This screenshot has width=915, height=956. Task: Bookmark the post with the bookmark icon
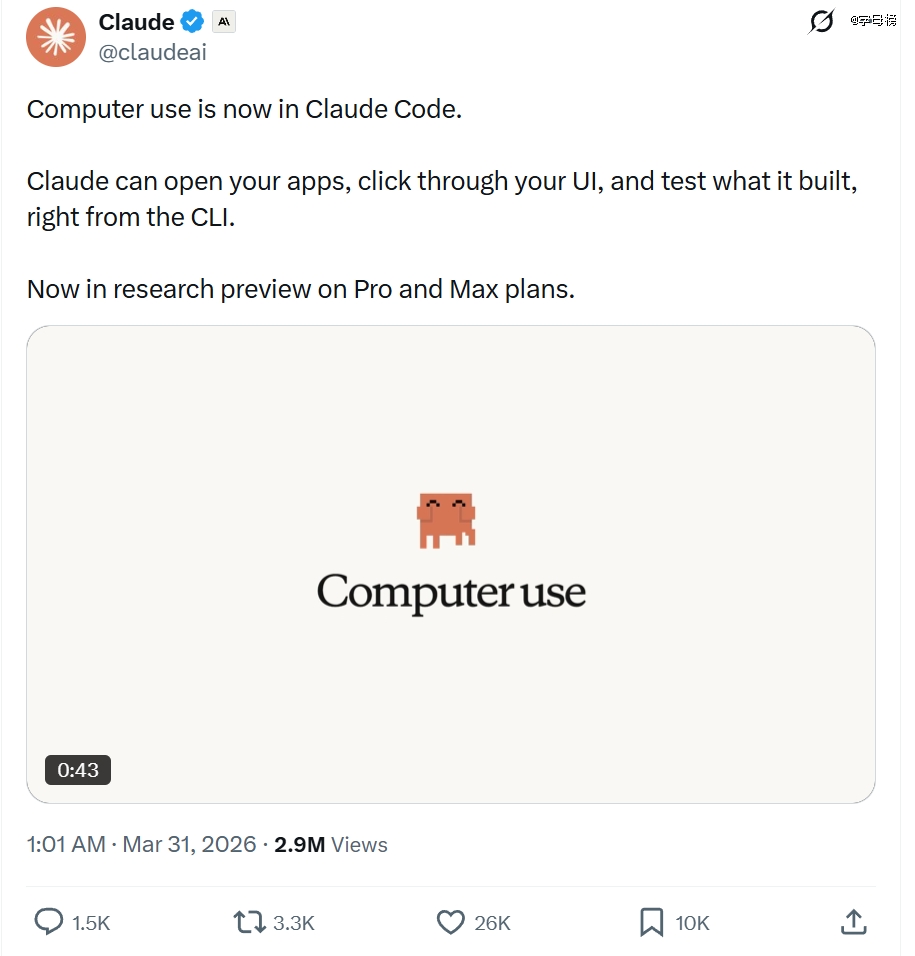point(651,922)
